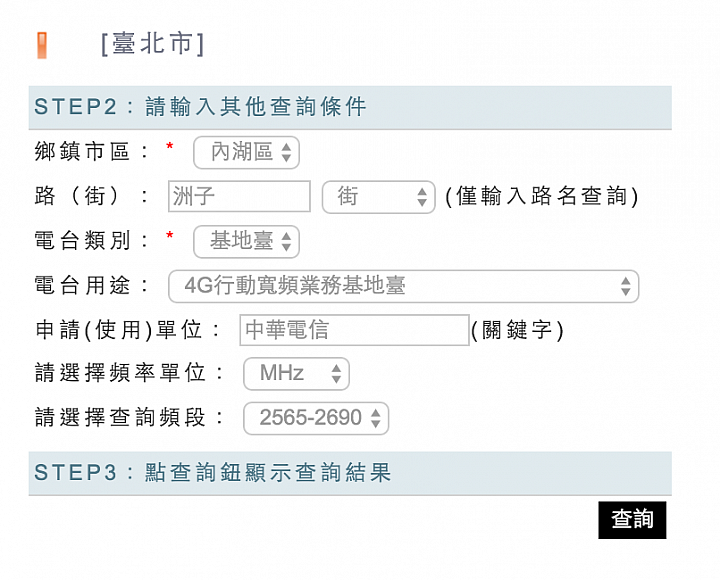Open the 電台類別 dropdown showing 基地臺
Screen dimensions: 720x580
247,242
